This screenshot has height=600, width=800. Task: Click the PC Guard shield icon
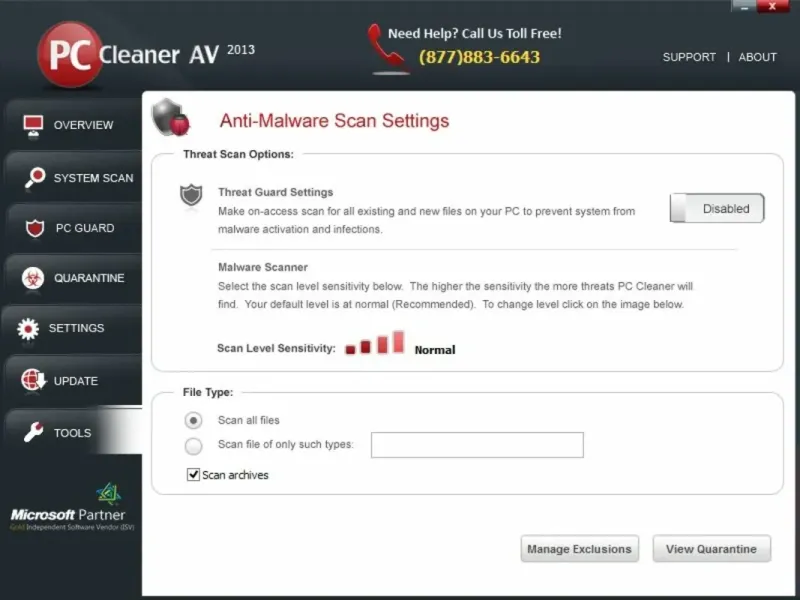[35, 228]
